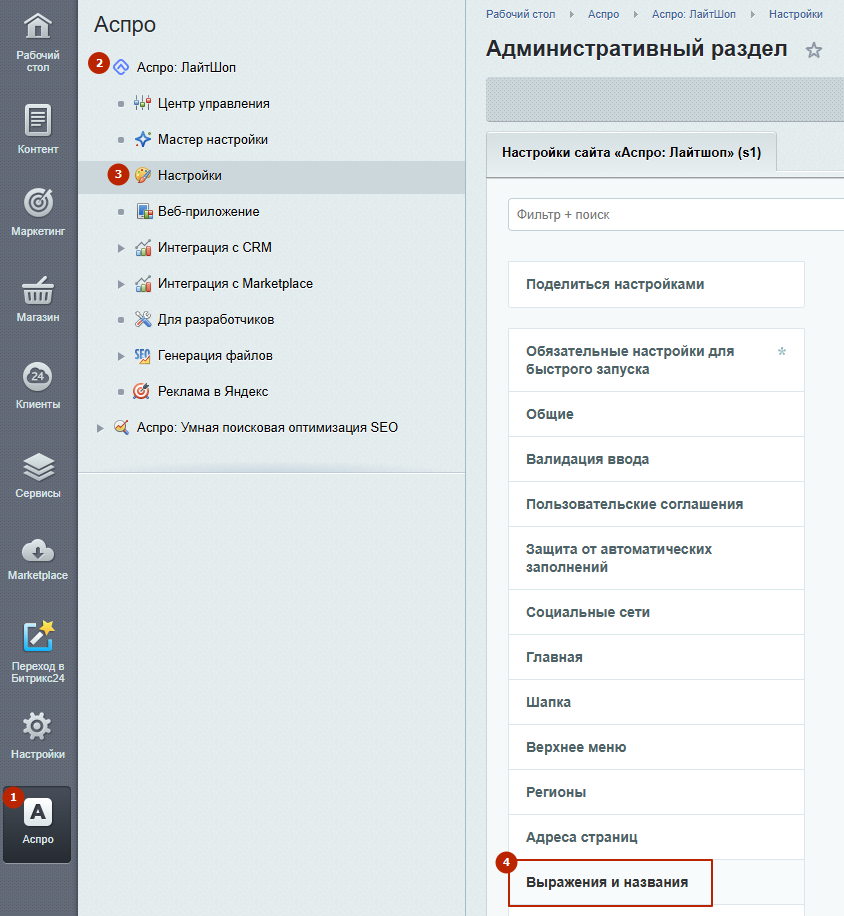Image resolution: width=844 pixels, height=916 pixels.
Task: Click the Умная поисковая оптимизация SEO icon
Action: pos(121,427)
